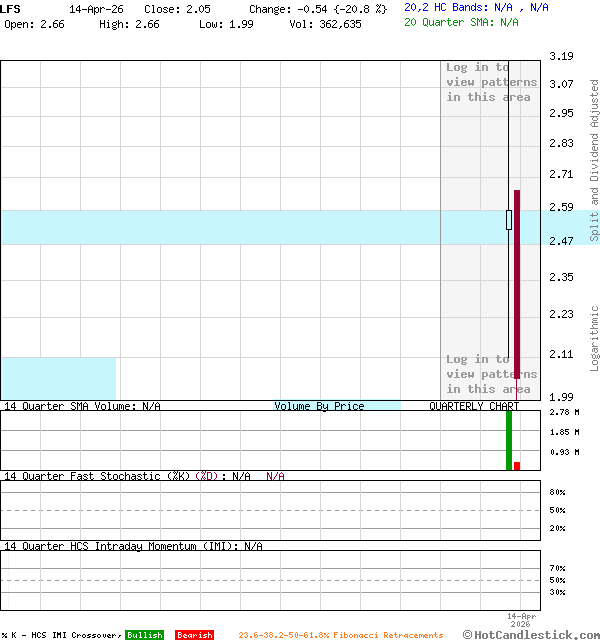The height and width of the screenshot is (640, 600).
Task: Click the 'Volume By Price' label
Action: [x=319, y=406]
